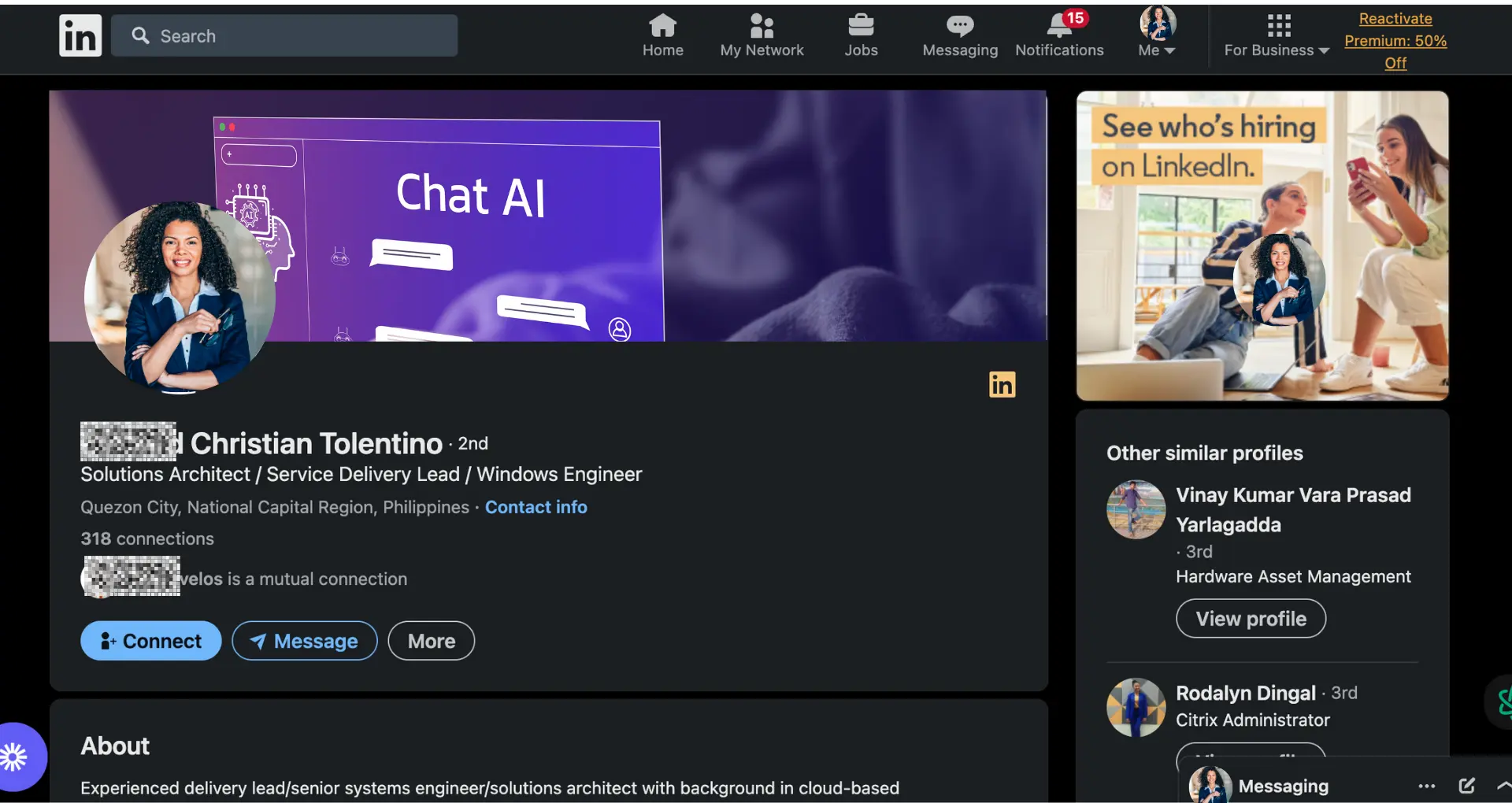Click the For Business grid icon
Viewport: 1512px width, 803px height.
(x=1279, y=26)
